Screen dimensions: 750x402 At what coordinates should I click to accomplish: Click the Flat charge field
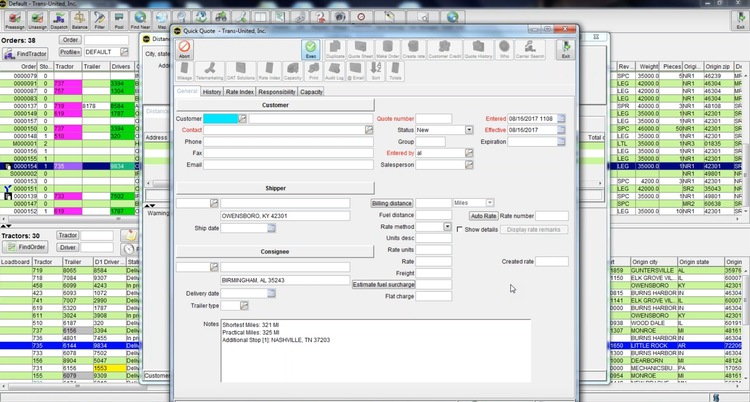pos(433,296)
